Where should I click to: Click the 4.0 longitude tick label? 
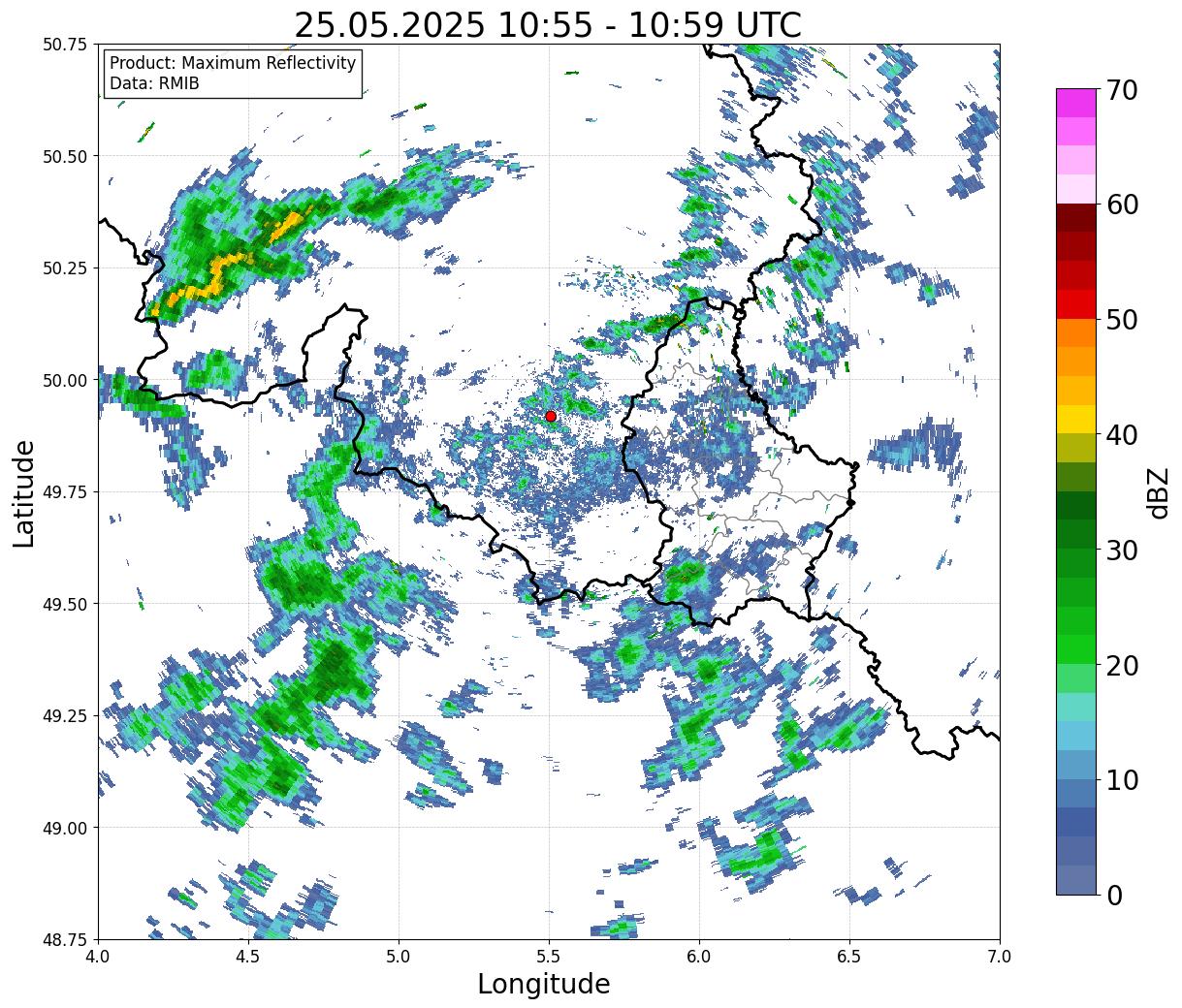click(98, 957)
